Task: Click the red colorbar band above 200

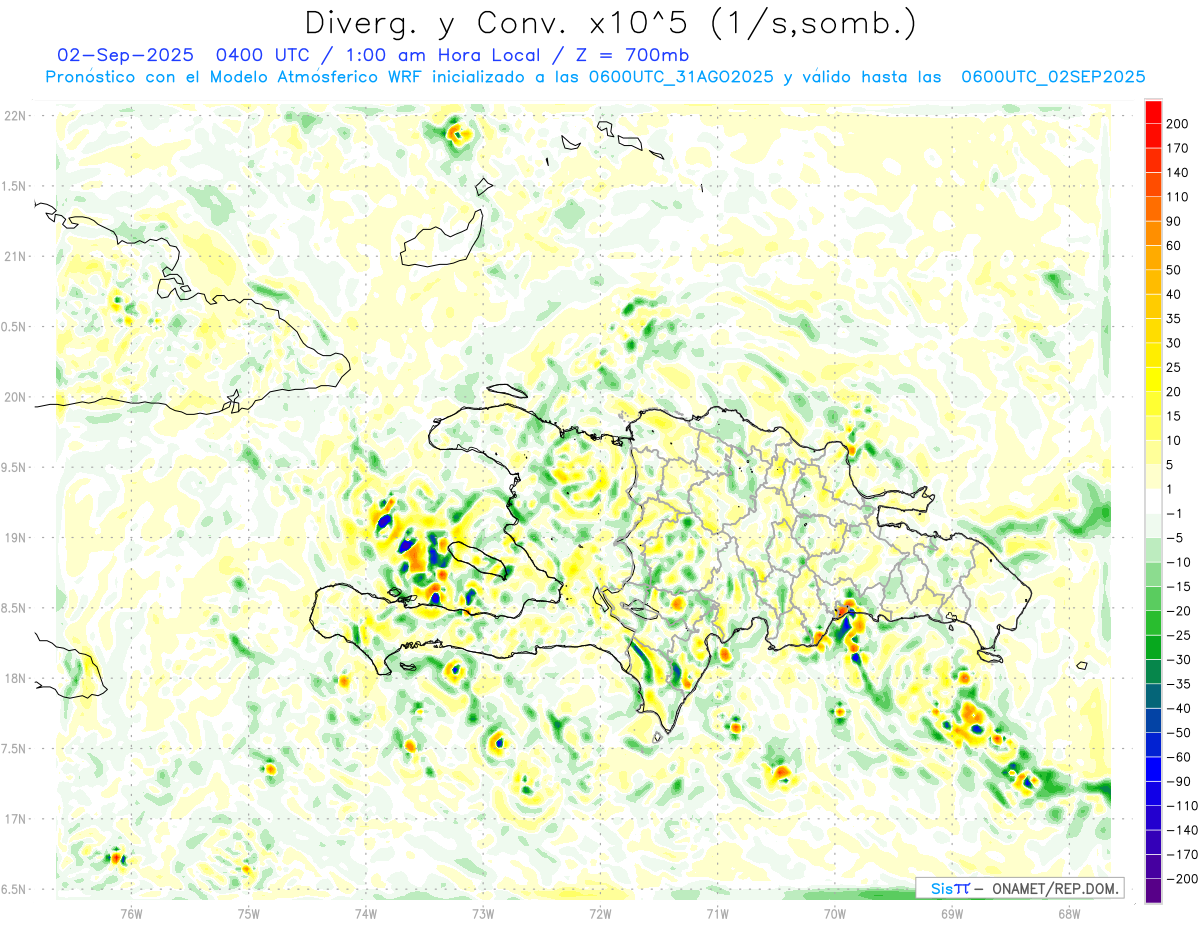Action: pos(1153,111)
